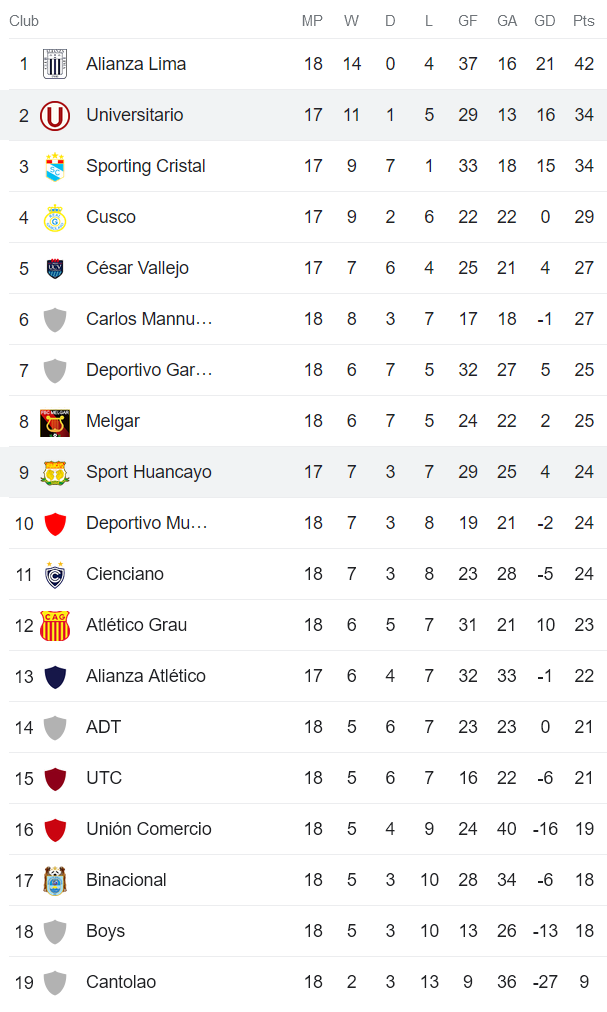This screenshot has width=607, height=1012.
Task: Click the Deportivo Municipal red shield icon
Action: [55, 523]
